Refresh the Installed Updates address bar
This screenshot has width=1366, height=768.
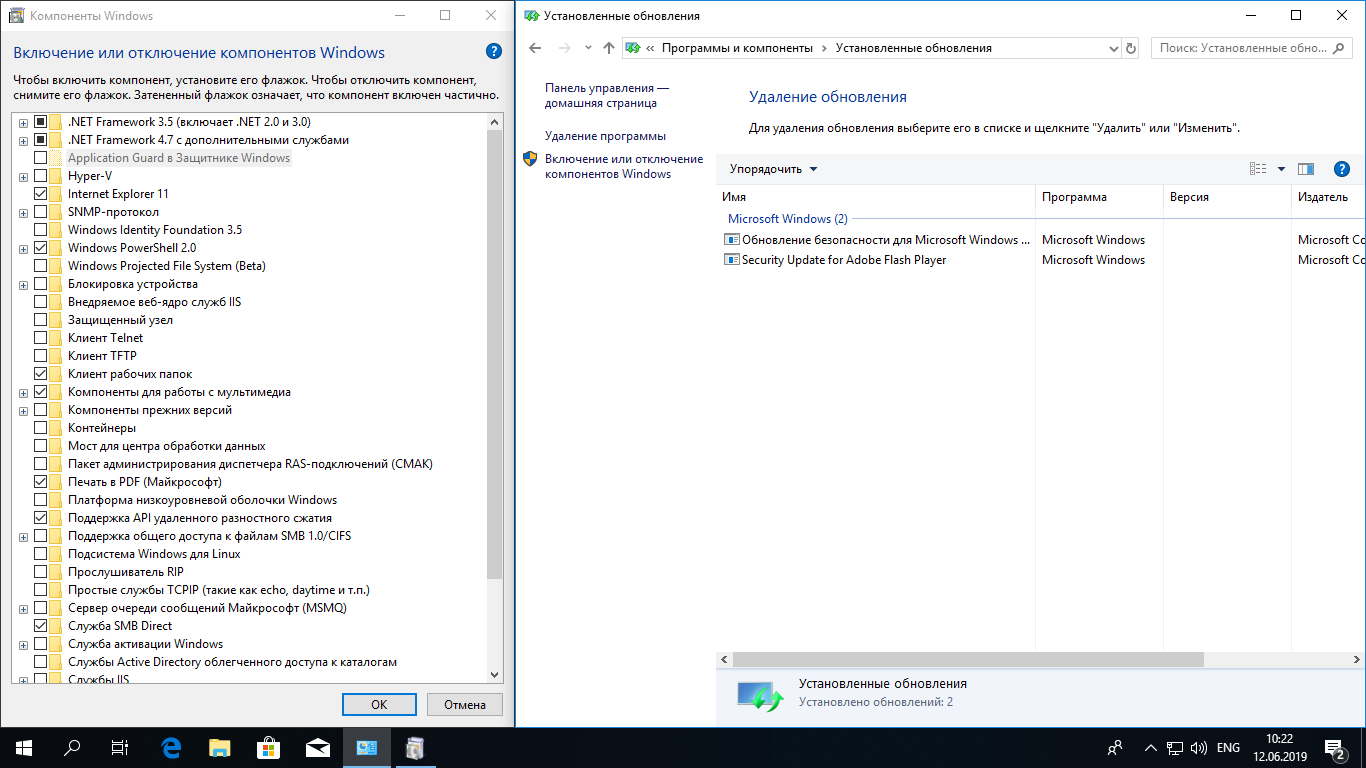pyautogui.click(x=1131, y=48)
